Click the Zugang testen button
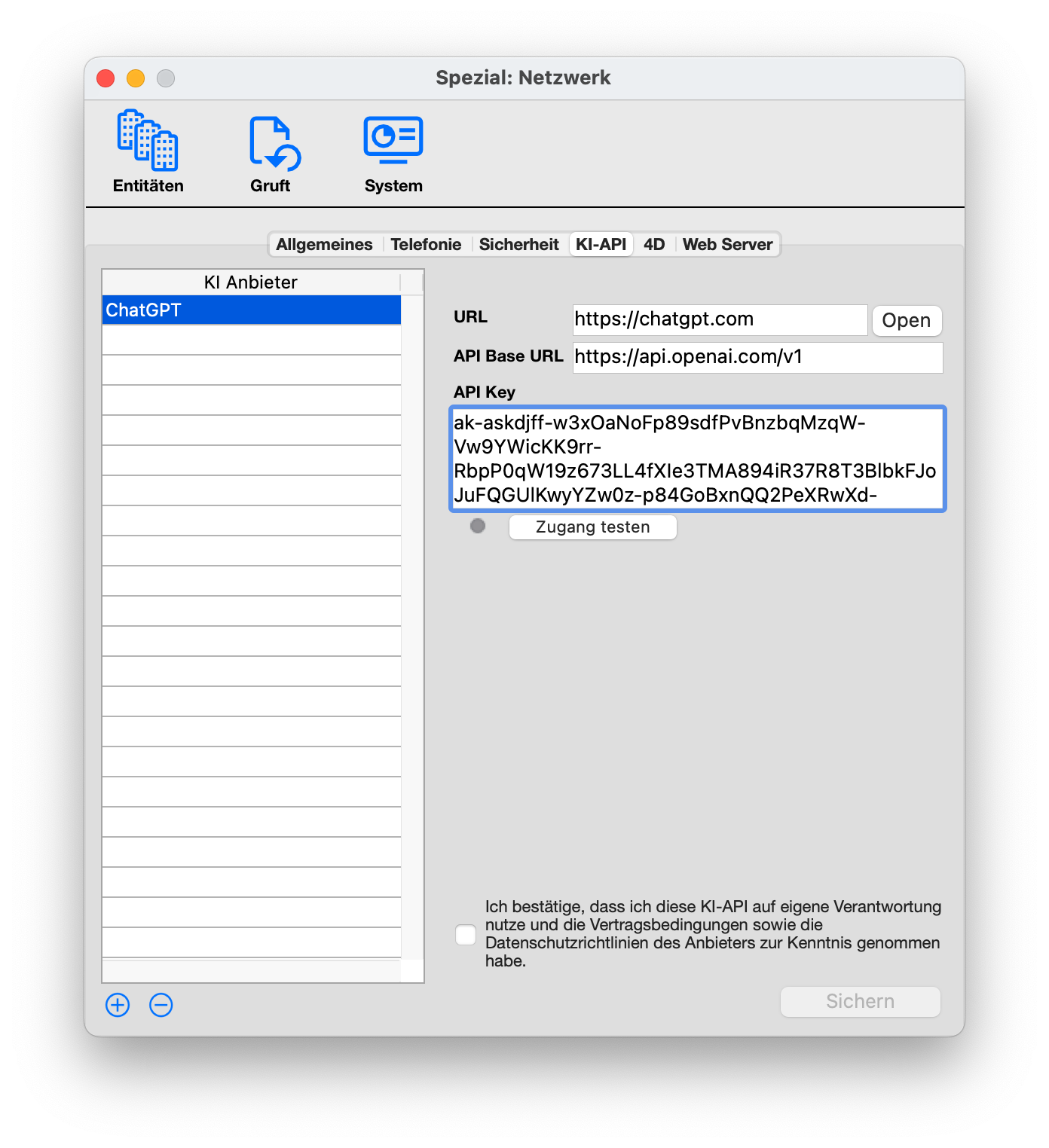 (x=593, y=527)
